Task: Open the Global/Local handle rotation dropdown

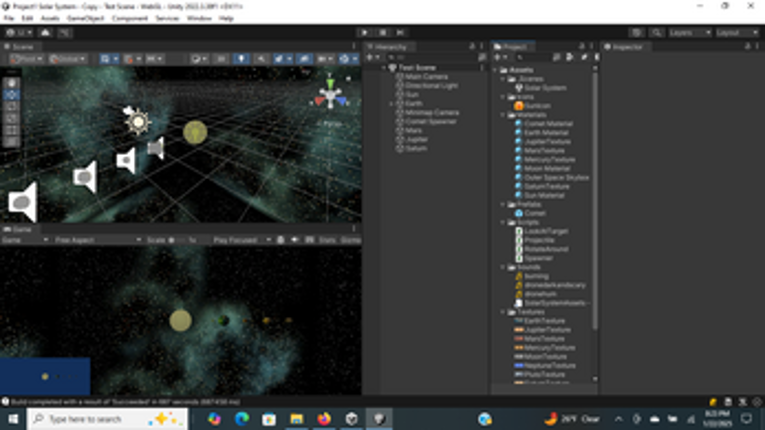Action: 67,59
